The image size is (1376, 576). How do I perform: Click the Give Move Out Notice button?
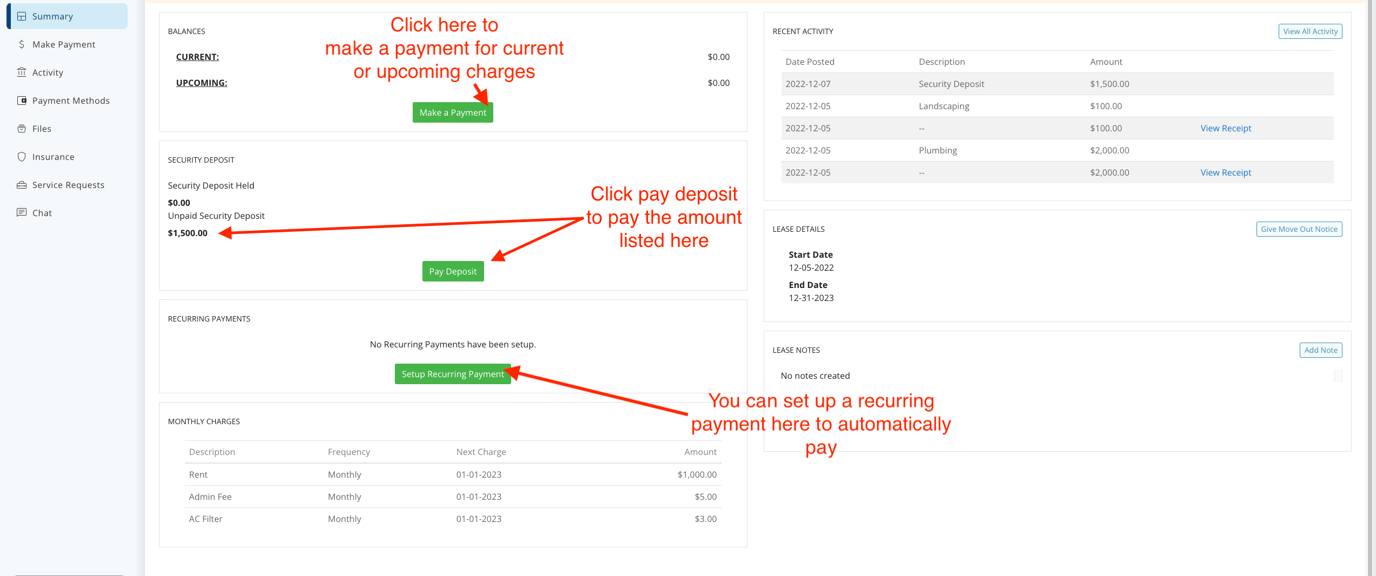[1298, 229]
